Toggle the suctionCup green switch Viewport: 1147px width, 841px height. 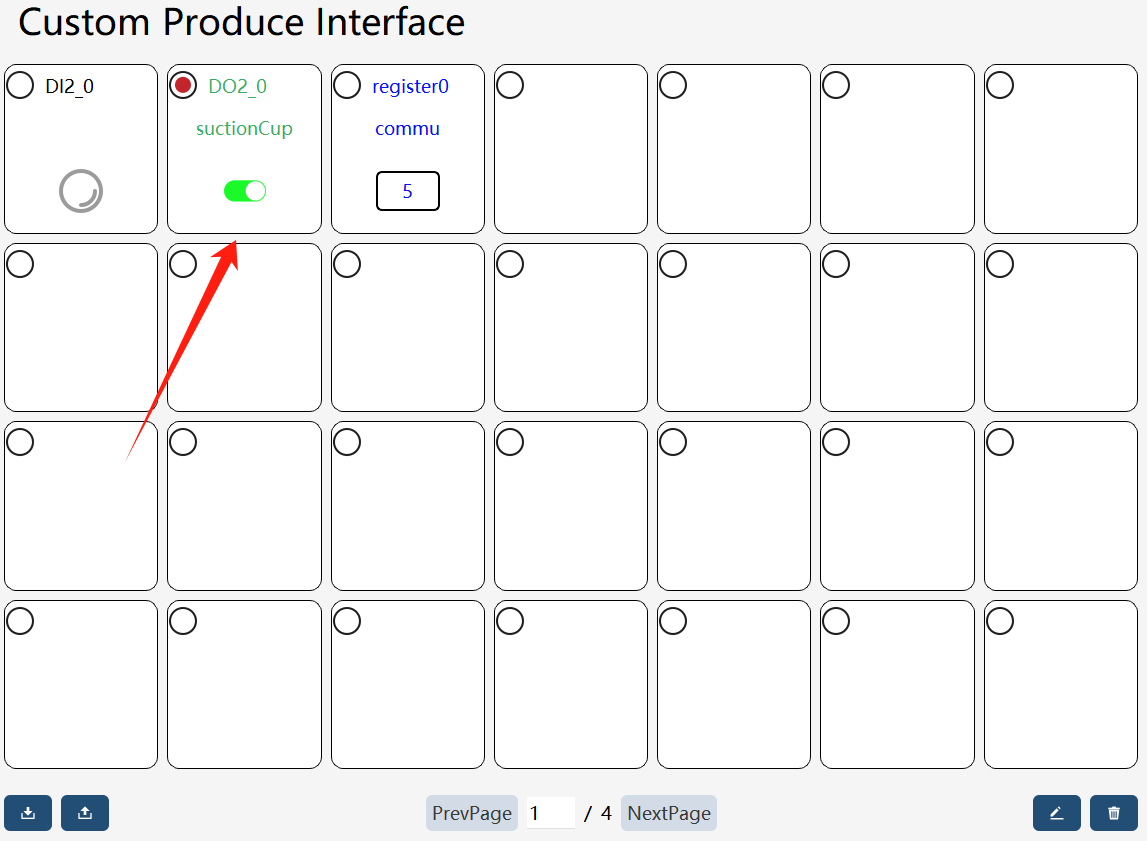(245, 191)
